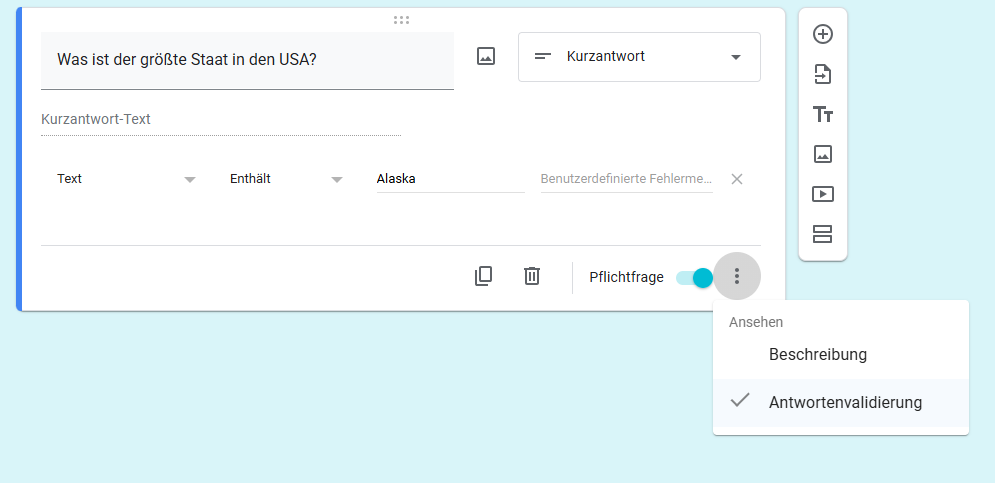Duplicate the question with copy icon
Viewport: 995px width, 483px height.
pyautogui.click(x=484, y=276)
